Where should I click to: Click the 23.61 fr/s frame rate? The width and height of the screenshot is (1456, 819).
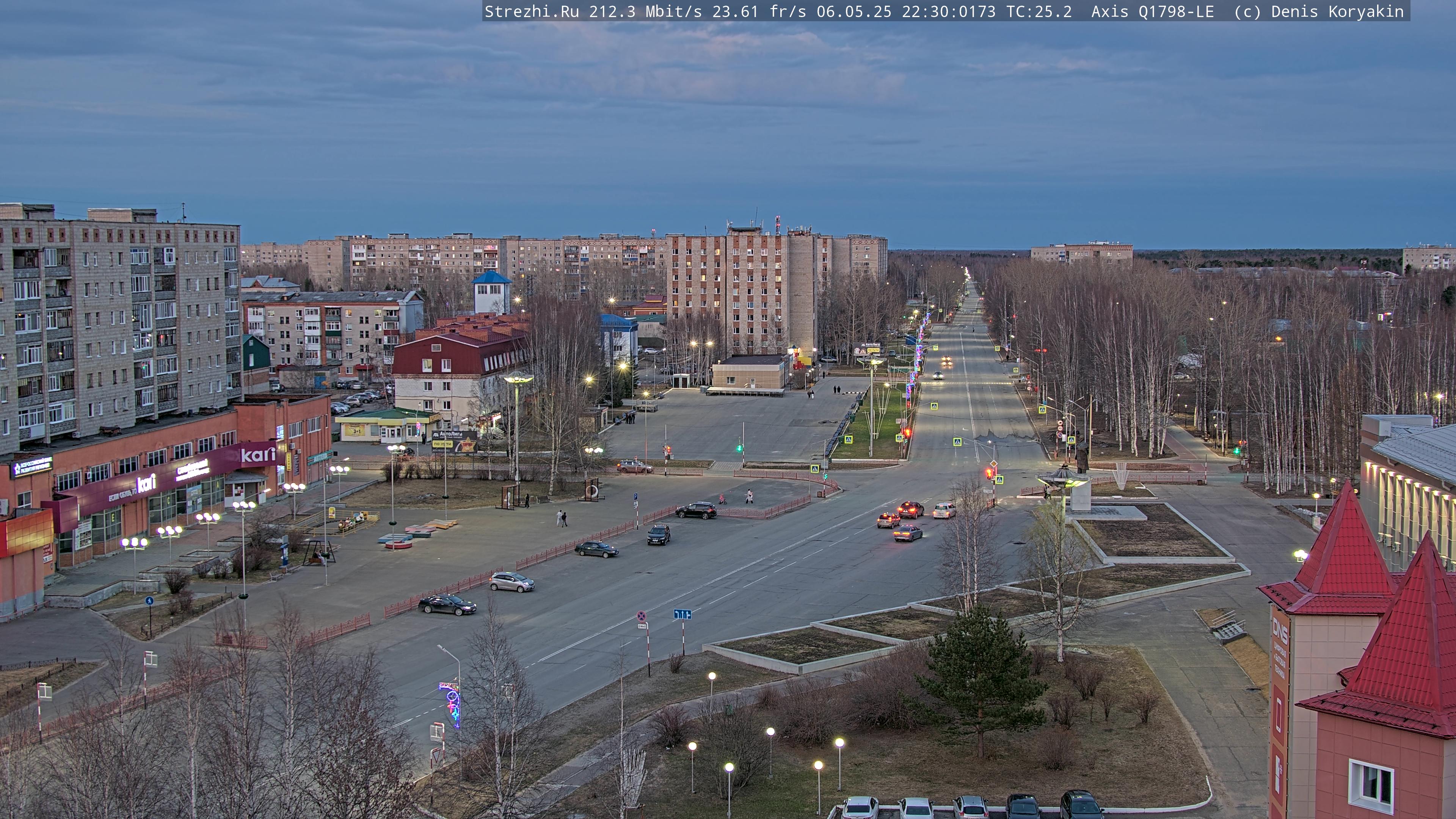(x=759, y=11)
